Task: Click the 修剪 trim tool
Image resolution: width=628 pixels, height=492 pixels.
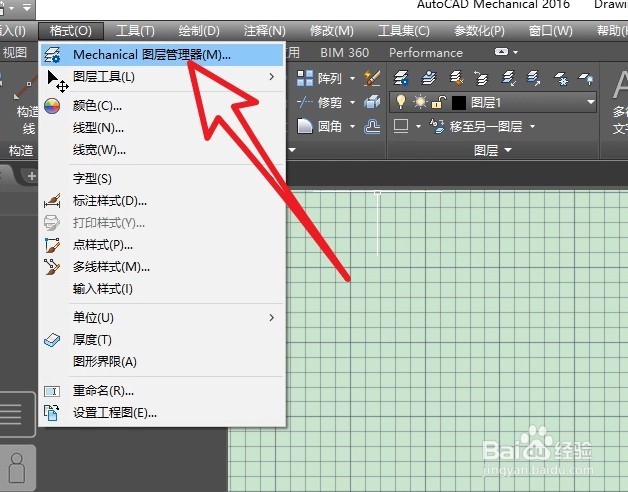Action: click(320, 103)
